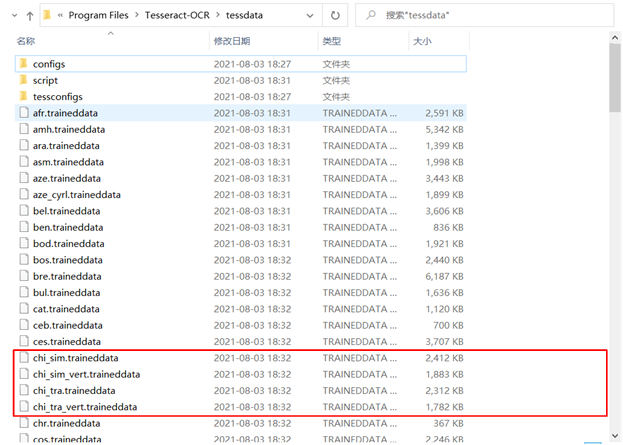This screenshot has width=623, height=445.
Task: Sort by the 名称 column header
Action: [26, 41]
